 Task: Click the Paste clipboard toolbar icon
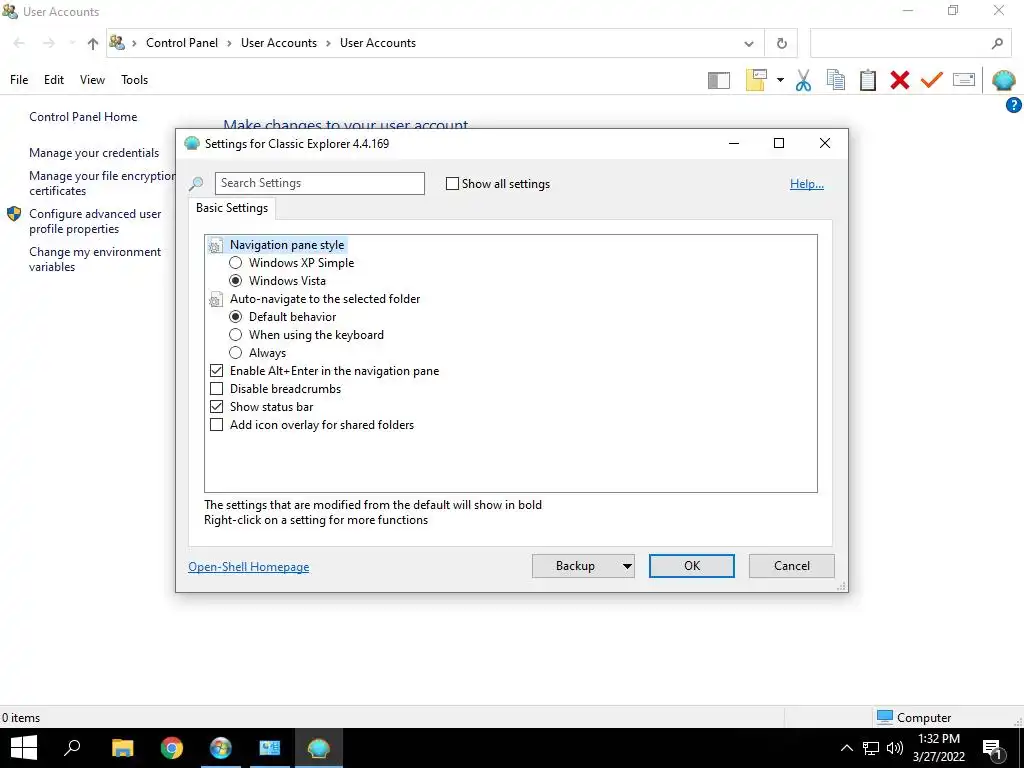[867, 80]
